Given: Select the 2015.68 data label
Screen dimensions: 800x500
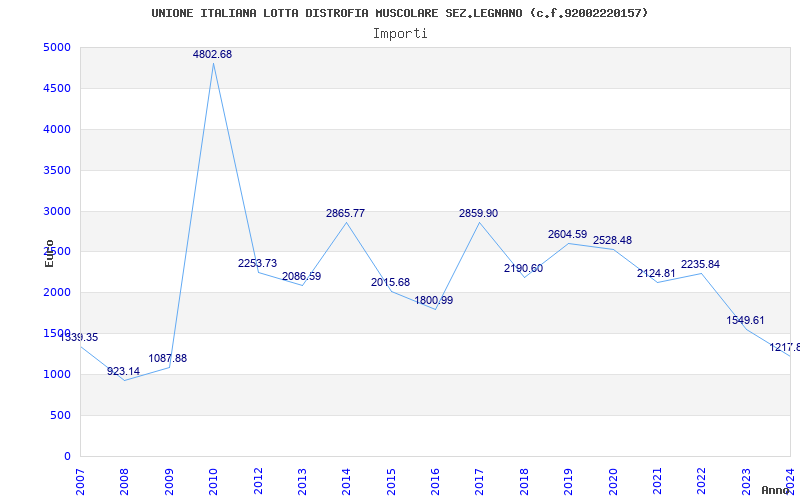Looking at the screenshot, I should (390, 282).
